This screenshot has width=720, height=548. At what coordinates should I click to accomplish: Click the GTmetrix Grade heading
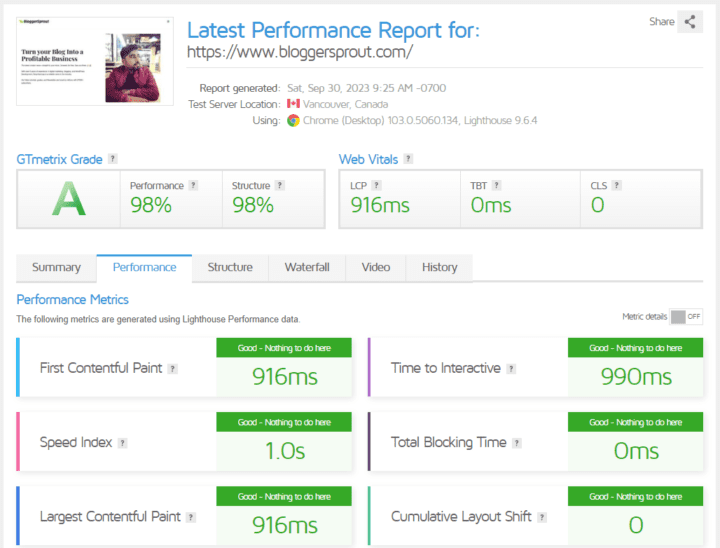[59, 159]
